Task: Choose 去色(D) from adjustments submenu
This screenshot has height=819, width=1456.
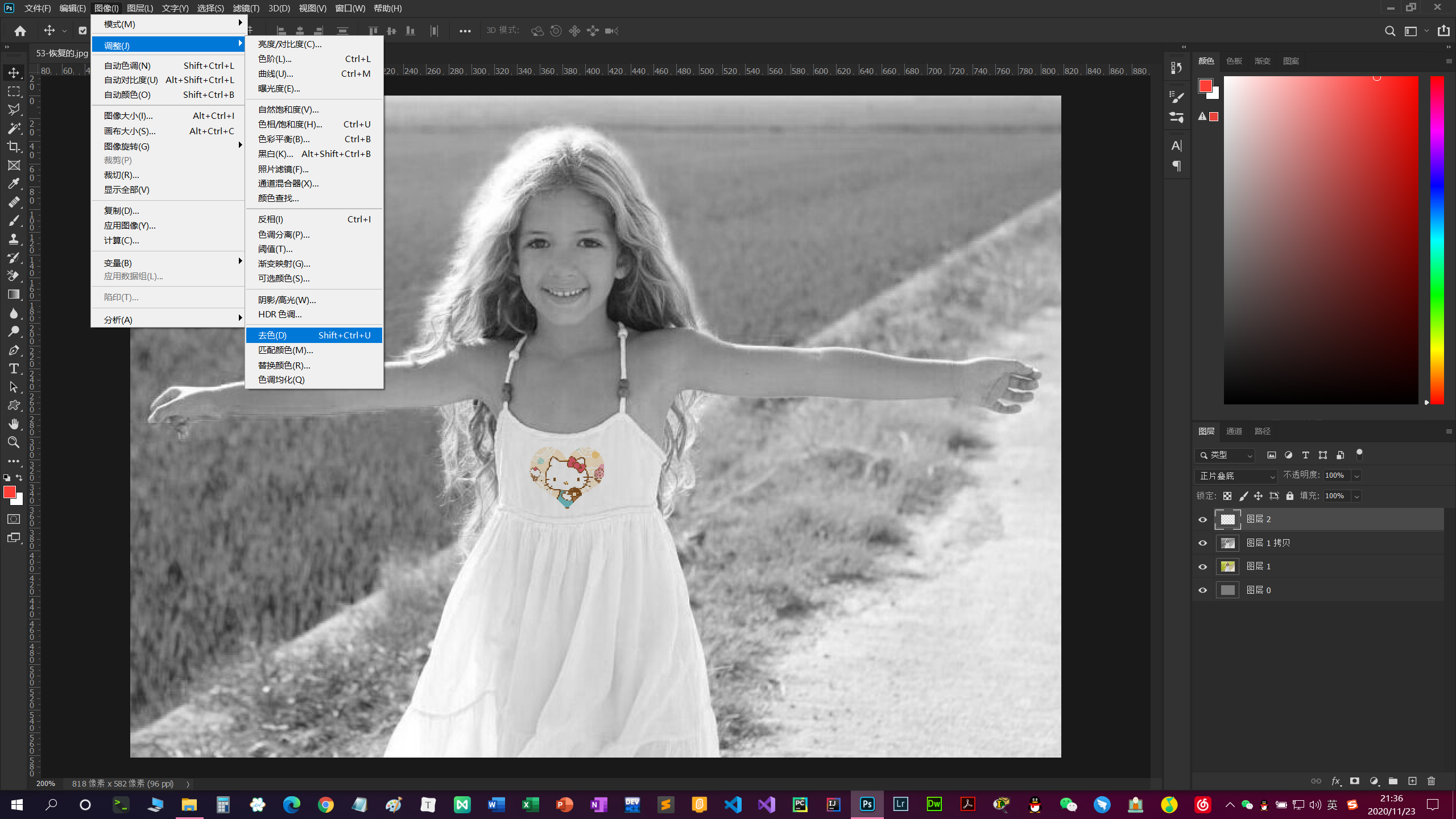Action: pyautogui.click(x=314, y=335)
